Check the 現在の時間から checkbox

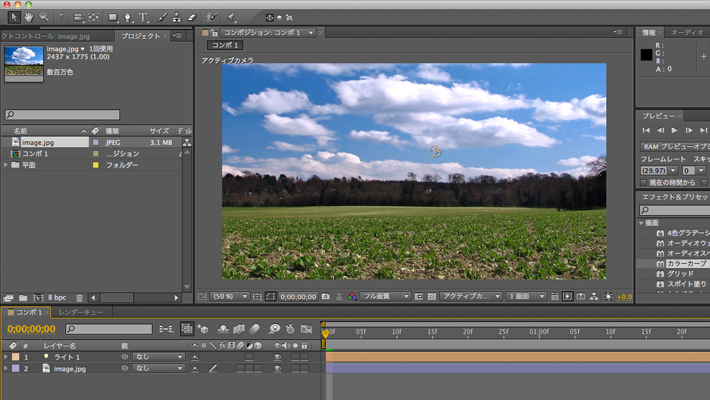pos(645,183)
